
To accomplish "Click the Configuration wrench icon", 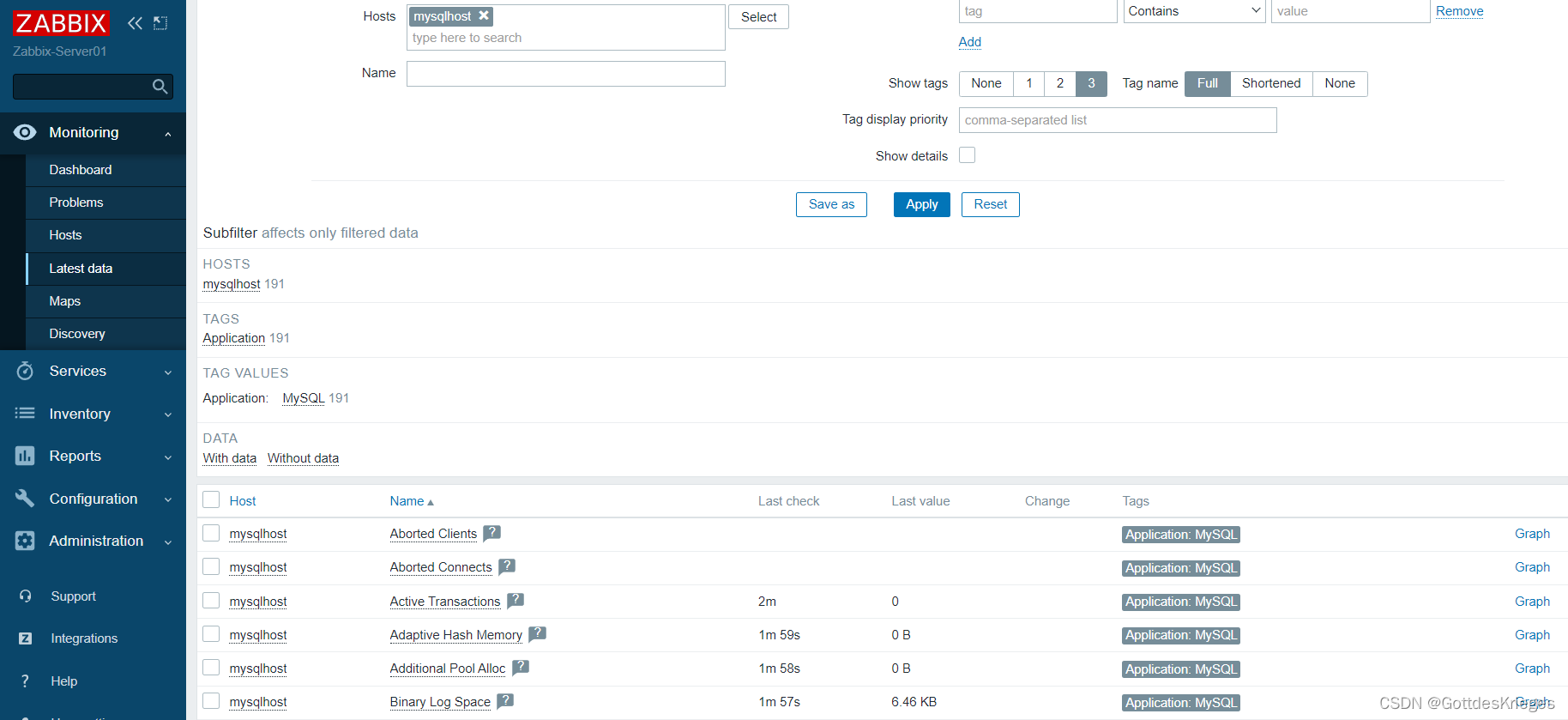I will [25, 499].
